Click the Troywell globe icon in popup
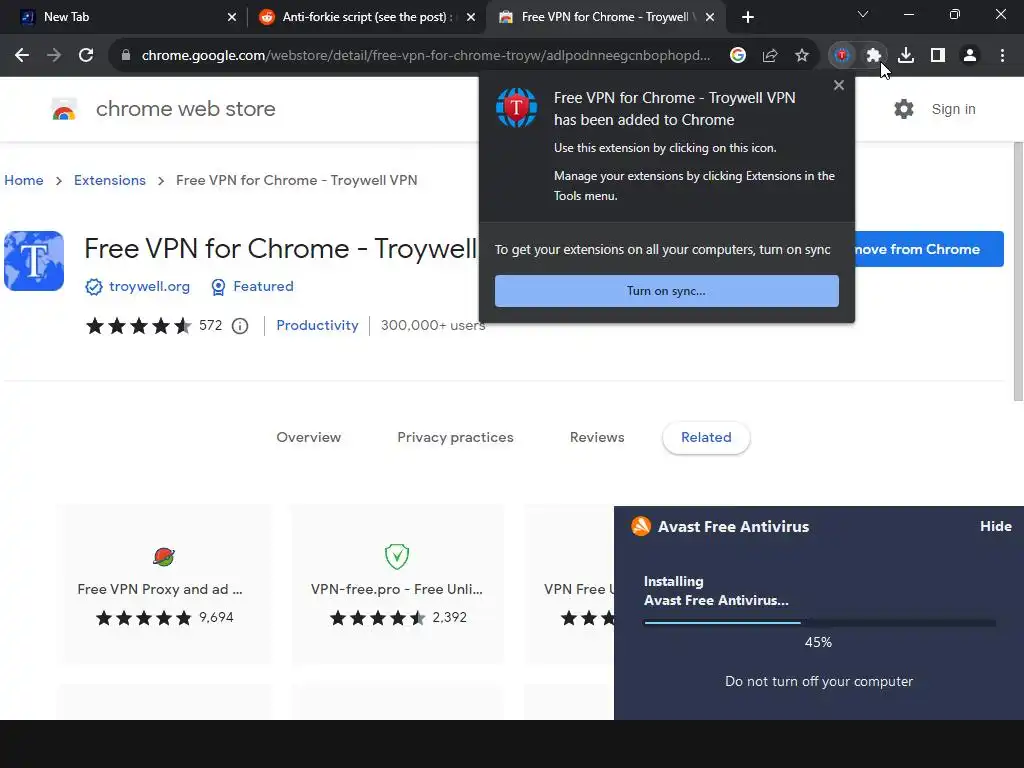This screenshot has width=1024, height=768. coord(517,108)
